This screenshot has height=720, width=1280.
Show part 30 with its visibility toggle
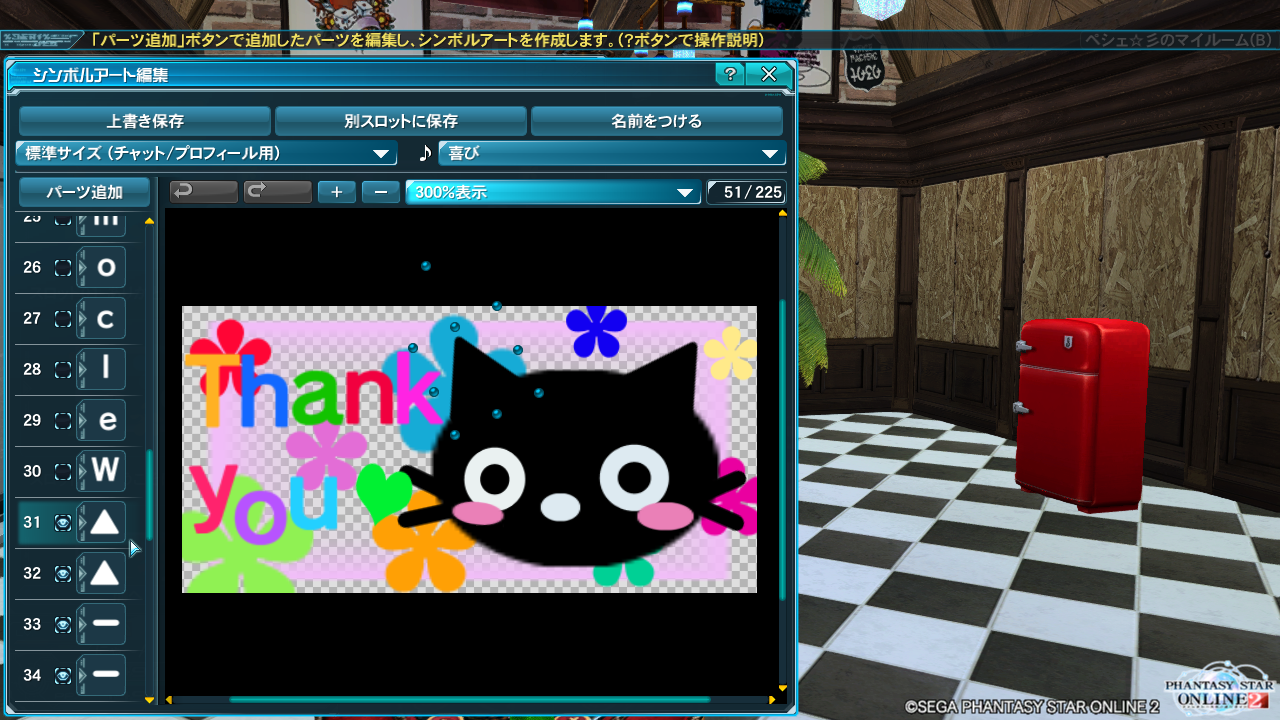(63, 471)
